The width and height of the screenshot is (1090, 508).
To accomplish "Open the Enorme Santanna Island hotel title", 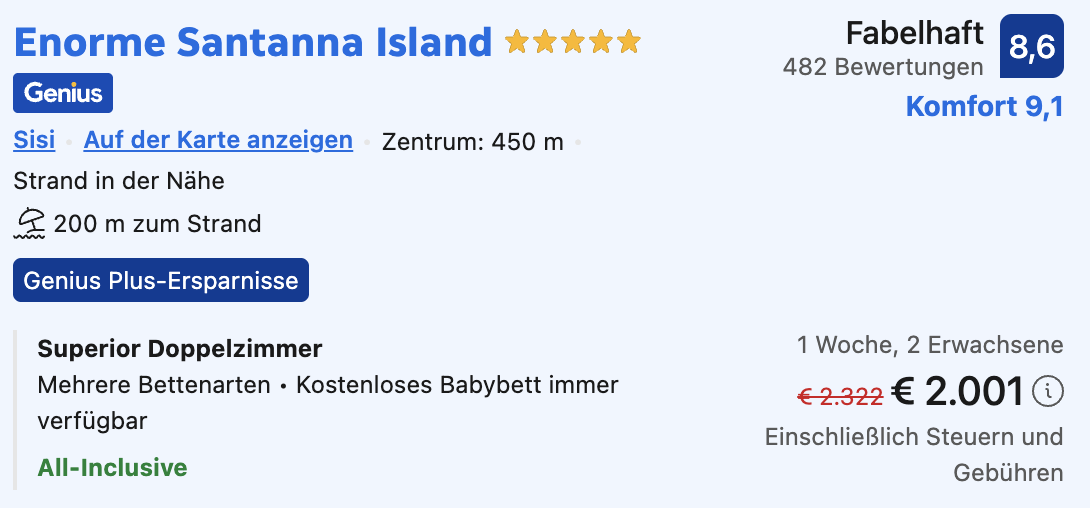I will (253, 42).
